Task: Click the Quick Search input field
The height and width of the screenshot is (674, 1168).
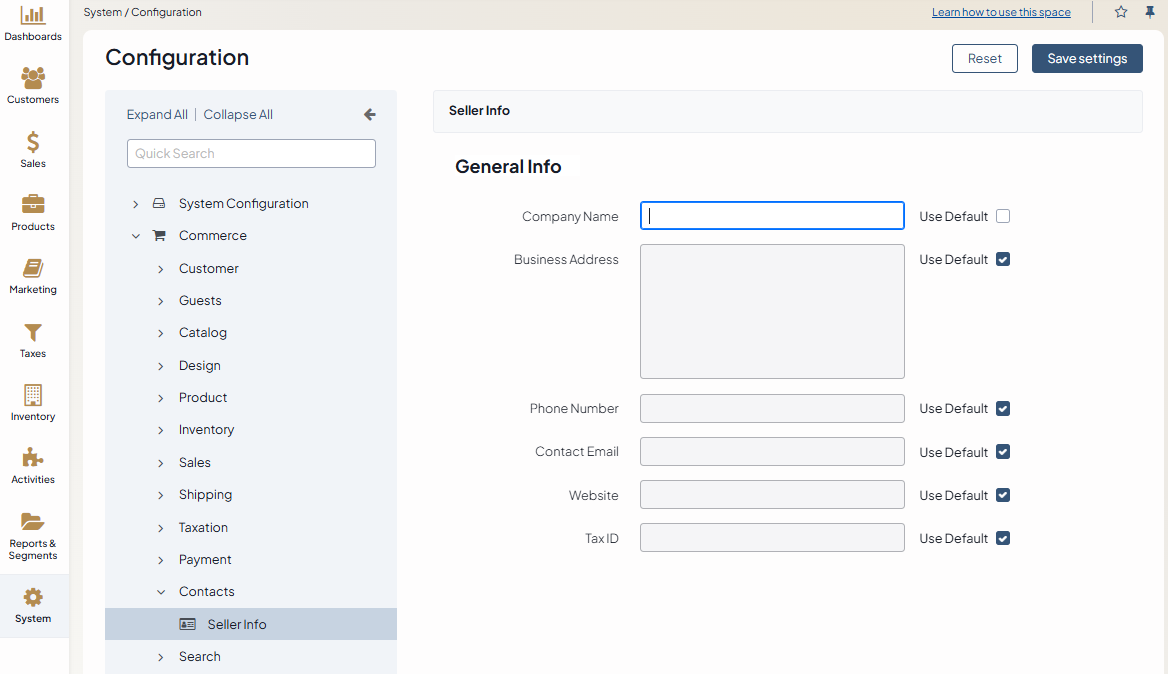Action: pos(251,154)
